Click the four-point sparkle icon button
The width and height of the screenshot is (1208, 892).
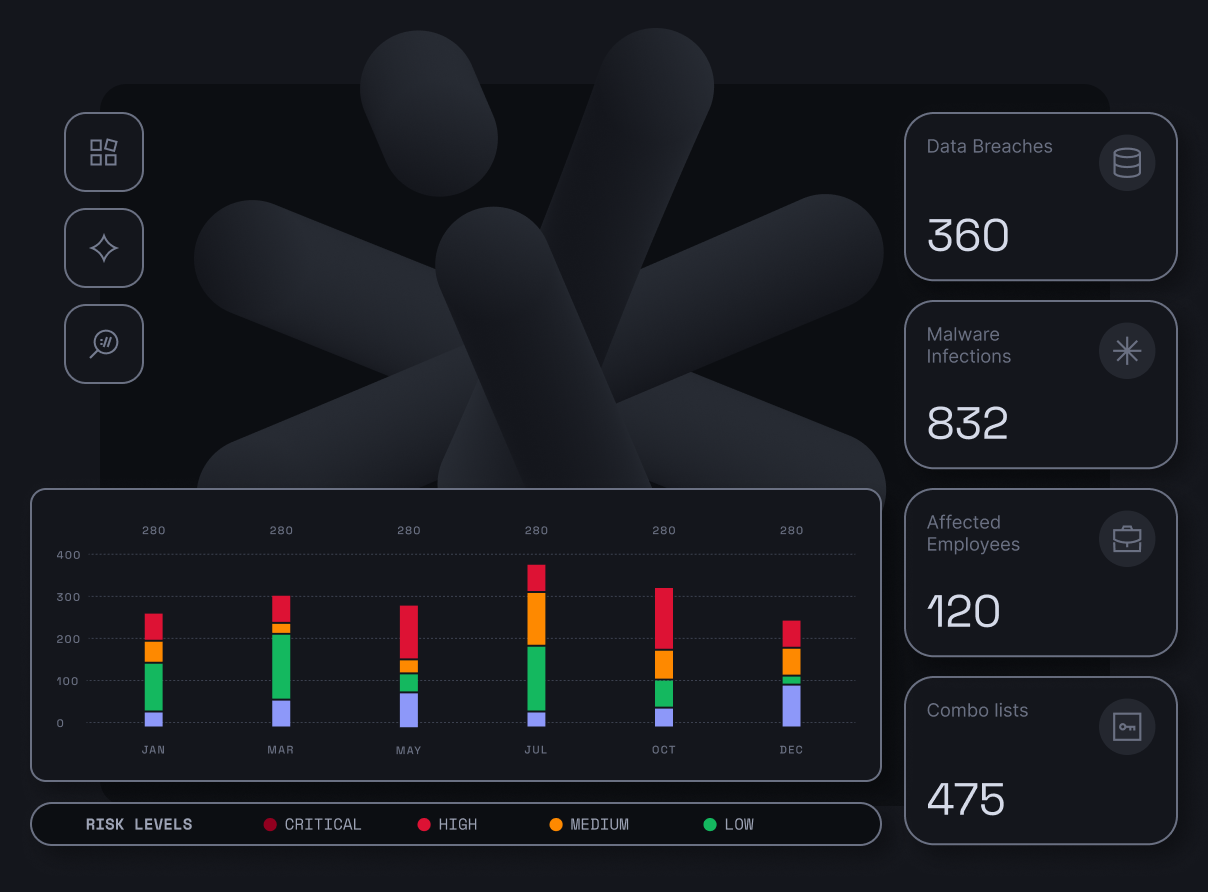(104, 248)
